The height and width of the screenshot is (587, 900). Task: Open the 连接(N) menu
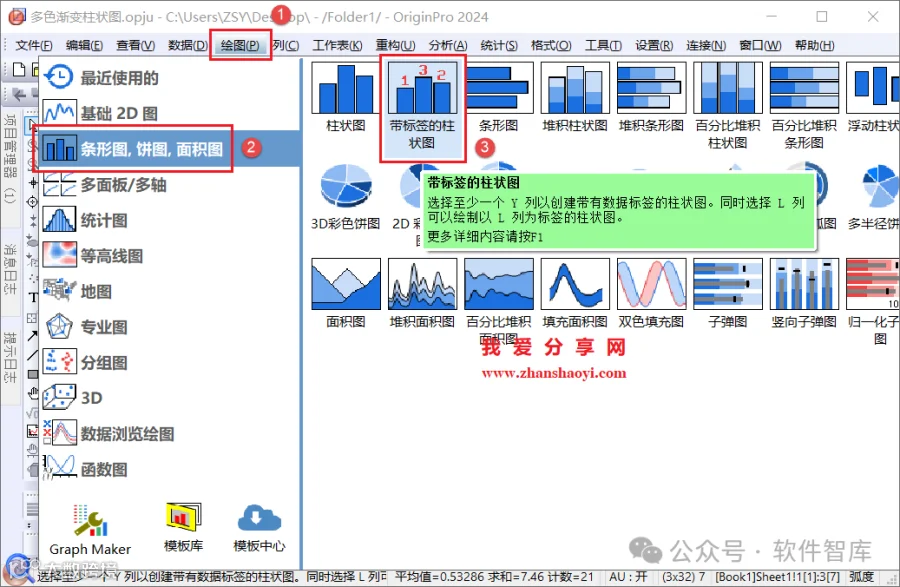click(x=706, y=45)
